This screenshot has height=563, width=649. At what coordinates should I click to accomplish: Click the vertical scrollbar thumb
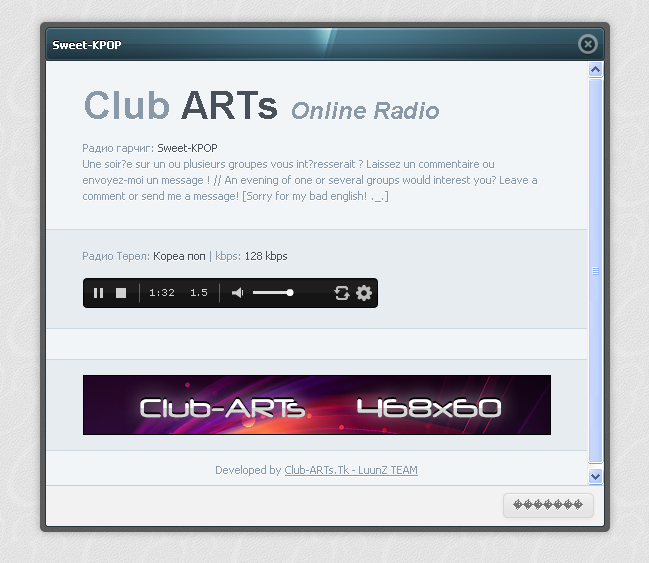tap(595, 271)
